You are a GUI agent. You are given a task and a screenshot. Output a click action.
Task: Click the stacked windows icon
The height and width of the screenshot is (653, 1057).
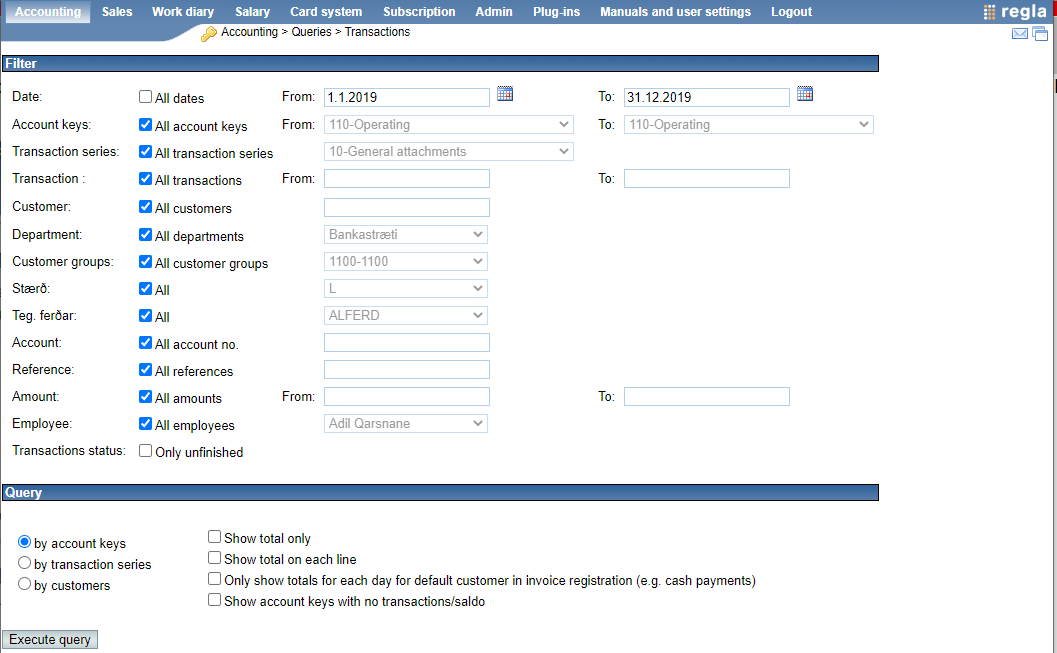tap(1040, 34)
